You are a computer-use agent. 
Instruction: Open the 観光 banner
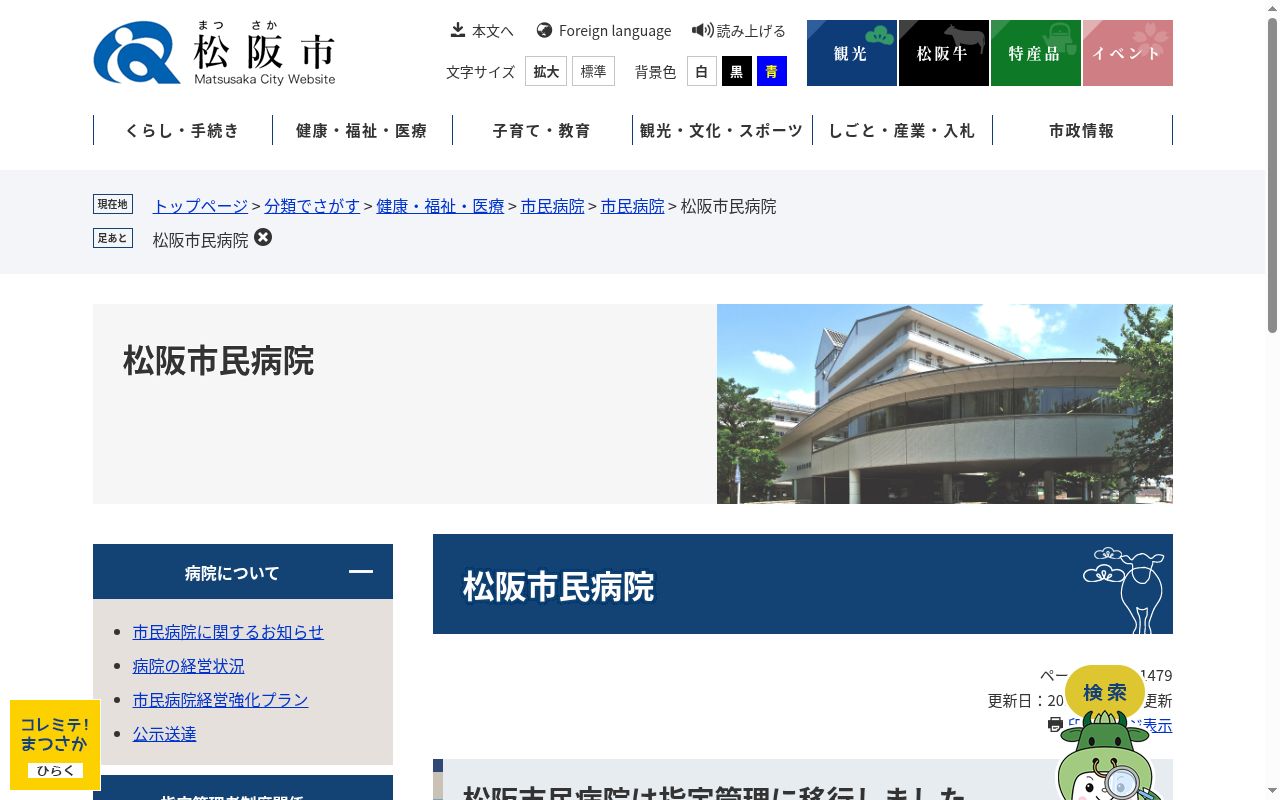[x=852, y=53]
